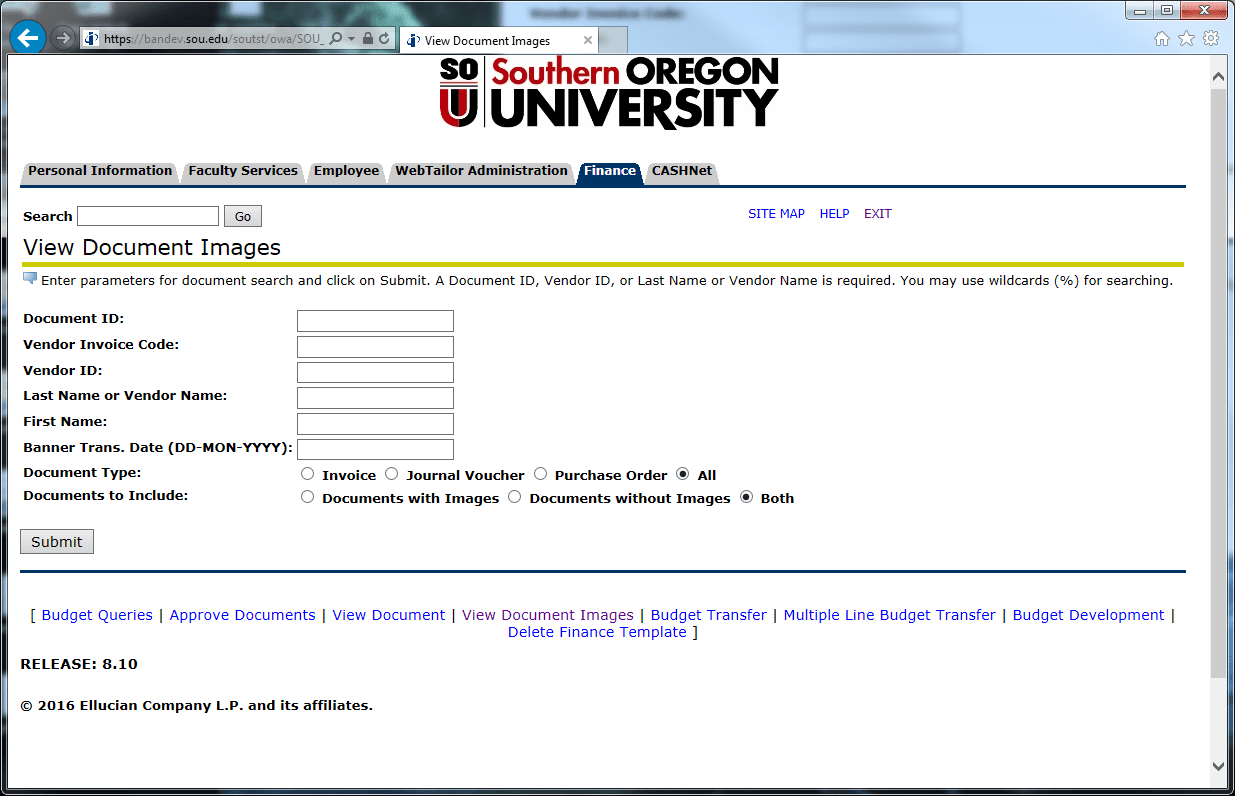Select the Finance tab
This screenshot has width=1235, height=796.
coord(610,171)
